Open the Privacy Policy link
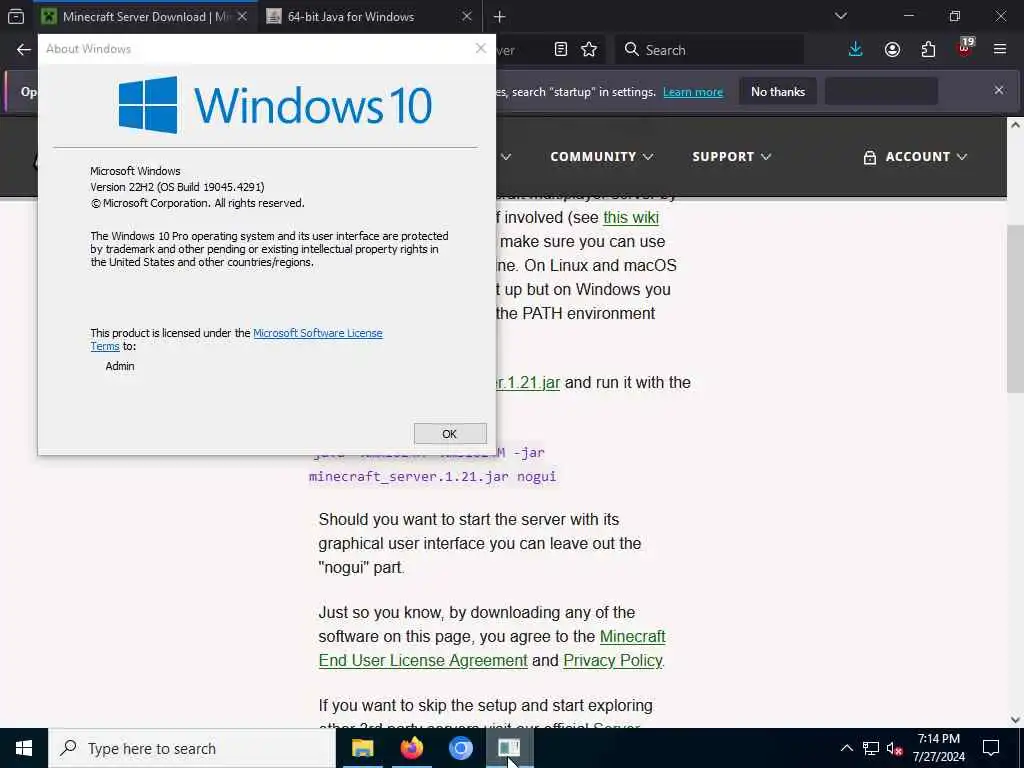The height and width of the screenshot is (768, 1024). coord(613,661)
